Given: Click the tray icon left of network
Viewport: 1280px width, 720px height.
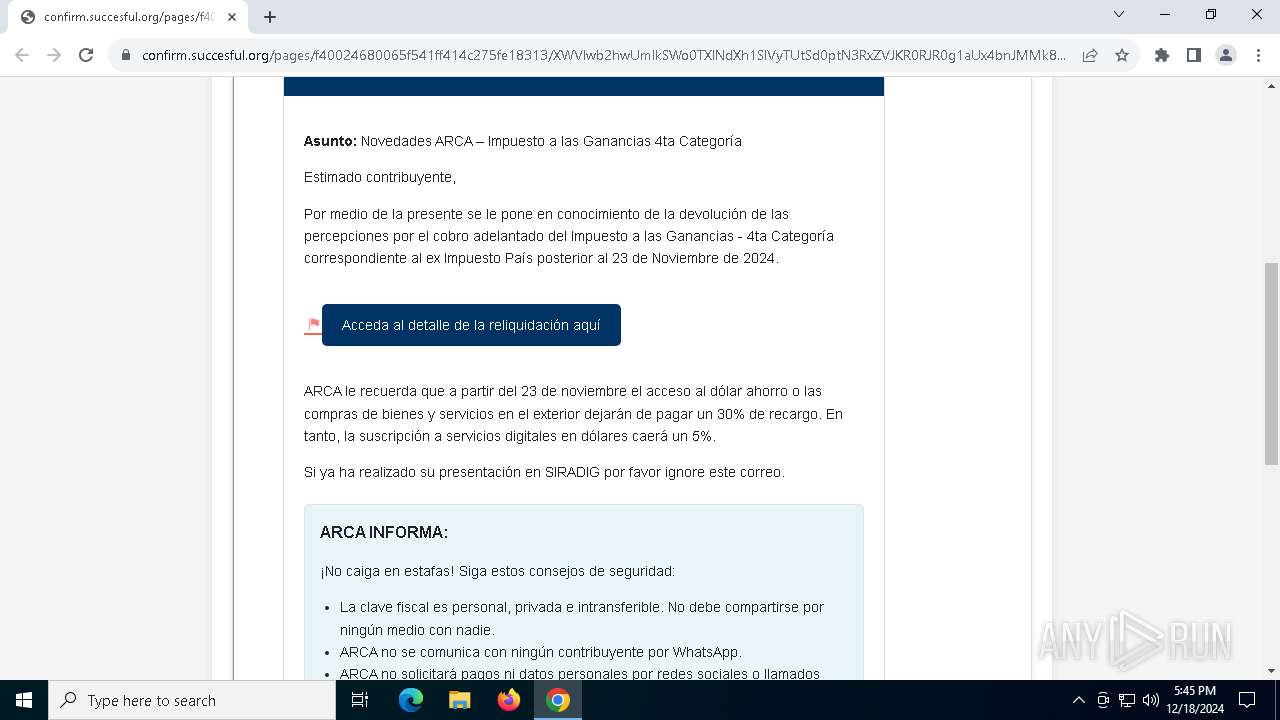Looking at the screenshot, I should click(x=1103, y=700).
